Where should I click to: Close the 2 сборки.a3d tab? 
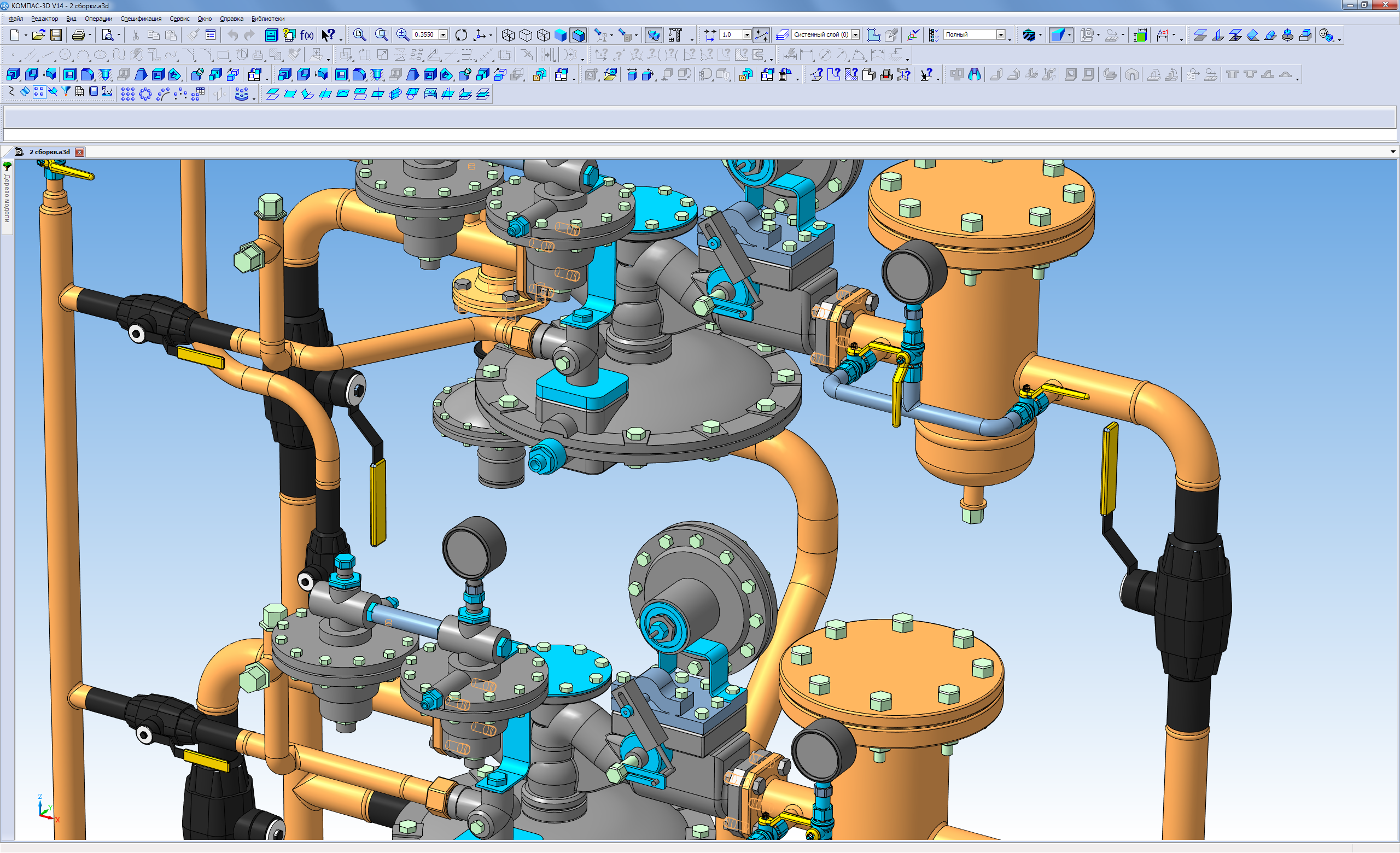pos(79,152)
